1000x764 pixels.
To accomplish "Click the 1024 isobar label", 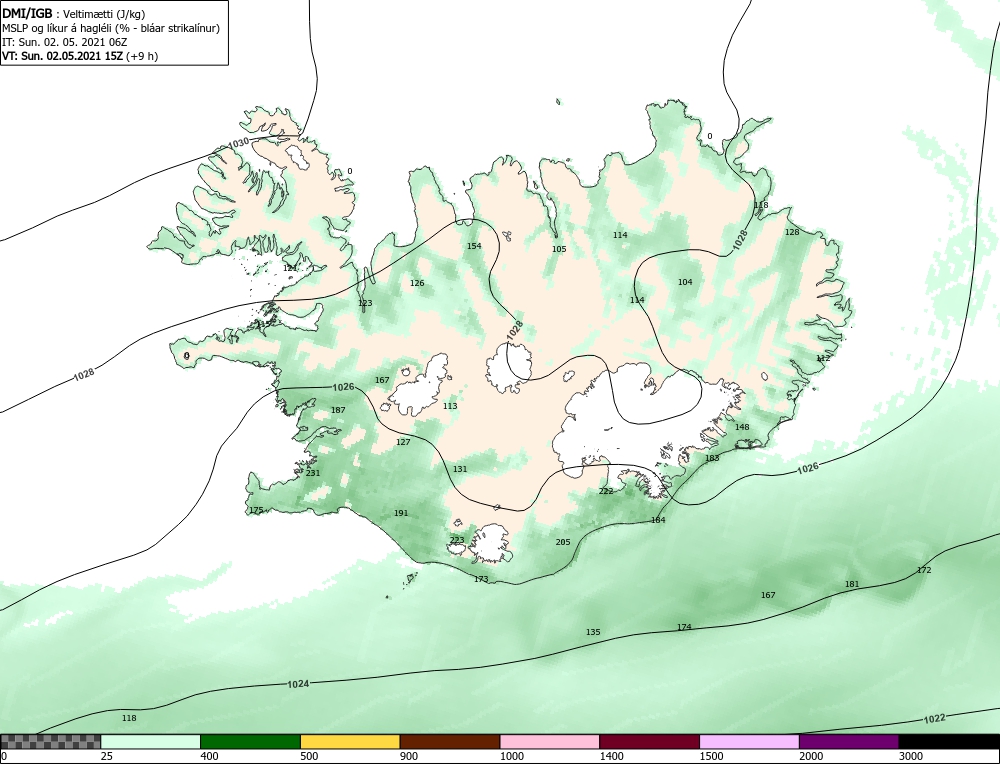I will click(298, 684).
